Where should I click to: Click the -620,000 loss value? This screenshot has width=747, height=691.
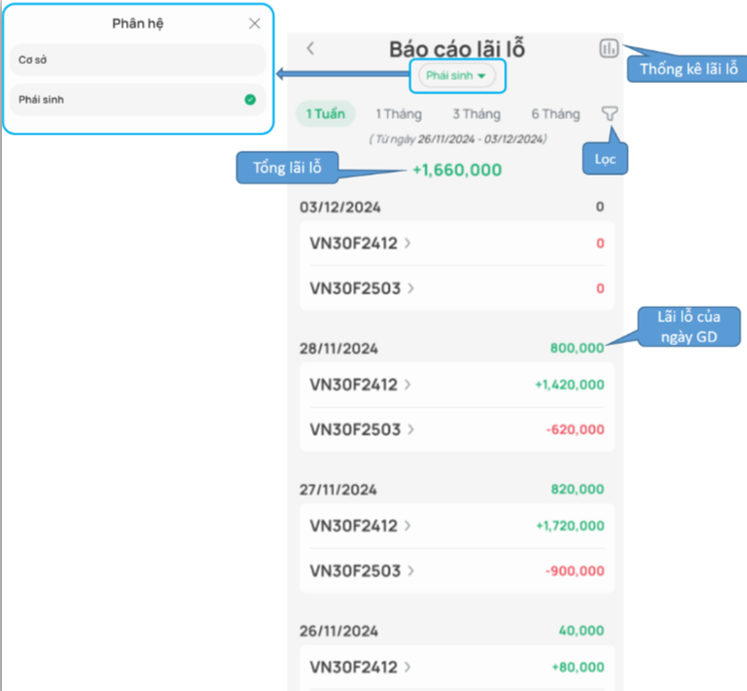pos(575,429)
